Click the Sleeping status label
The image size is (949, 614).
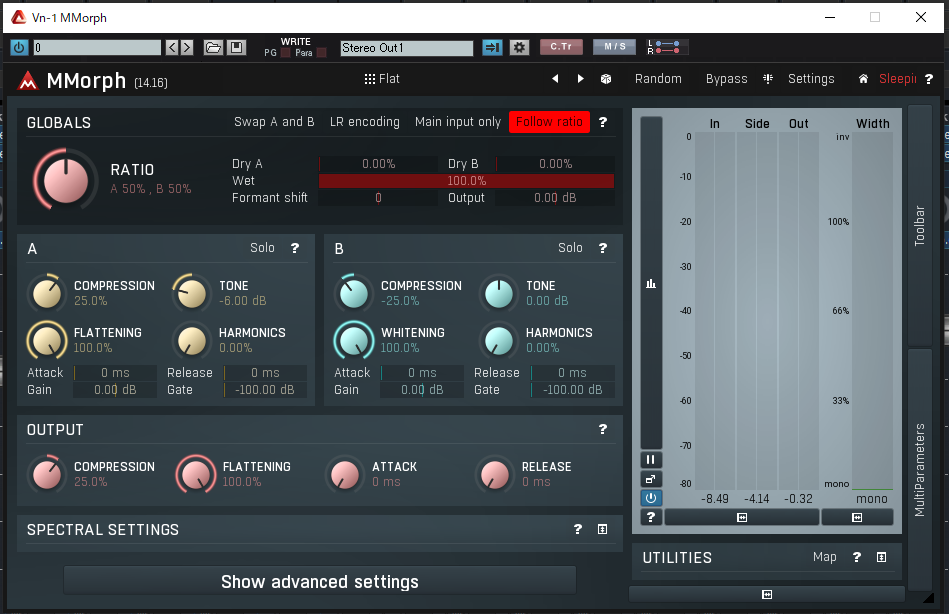[898, 79]
